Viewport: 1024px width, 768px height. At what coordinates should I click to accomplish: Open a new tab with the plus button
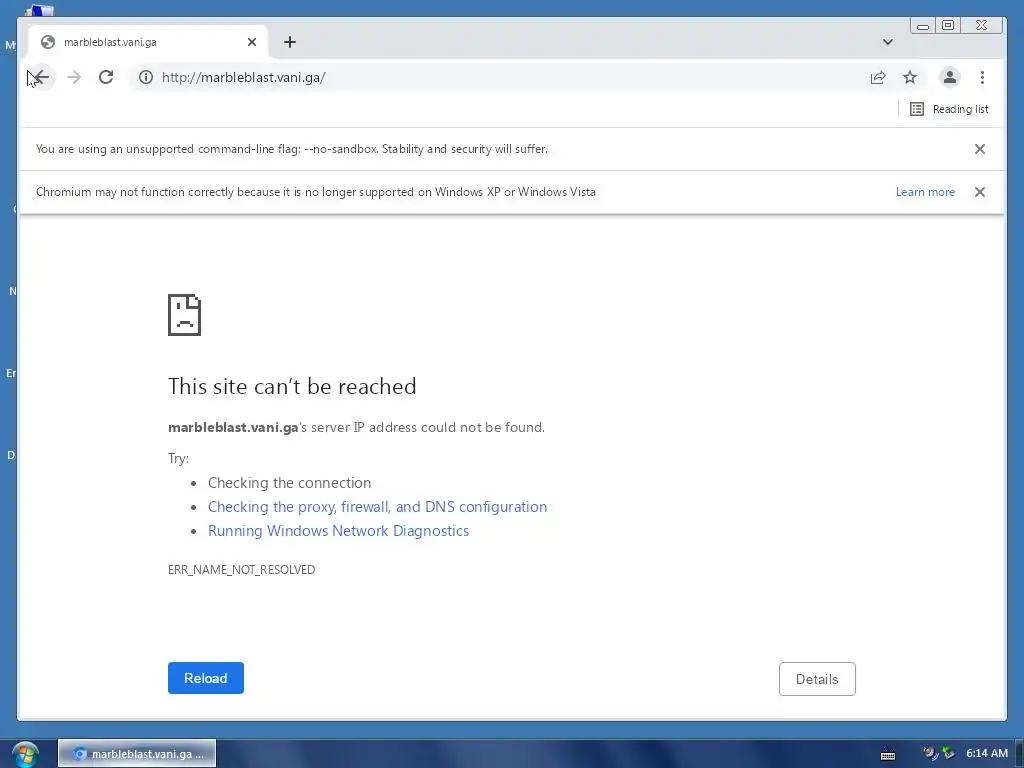(290, 42)
